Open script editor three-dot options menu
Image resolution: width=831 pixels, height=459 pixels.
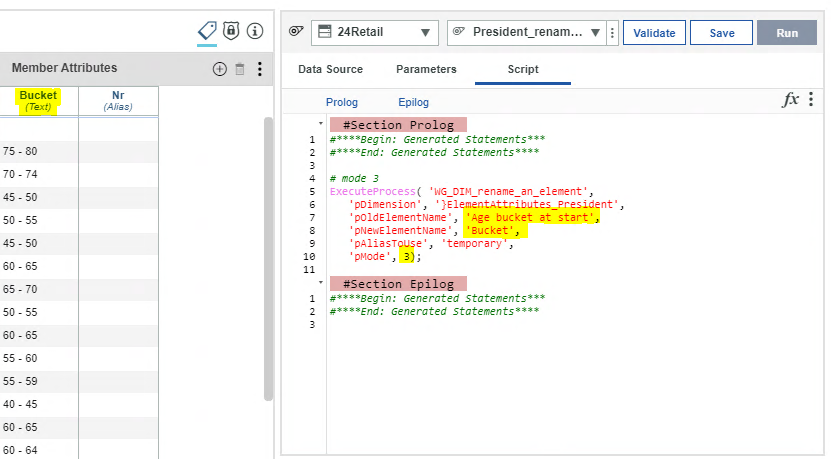(x=811, y=99)
